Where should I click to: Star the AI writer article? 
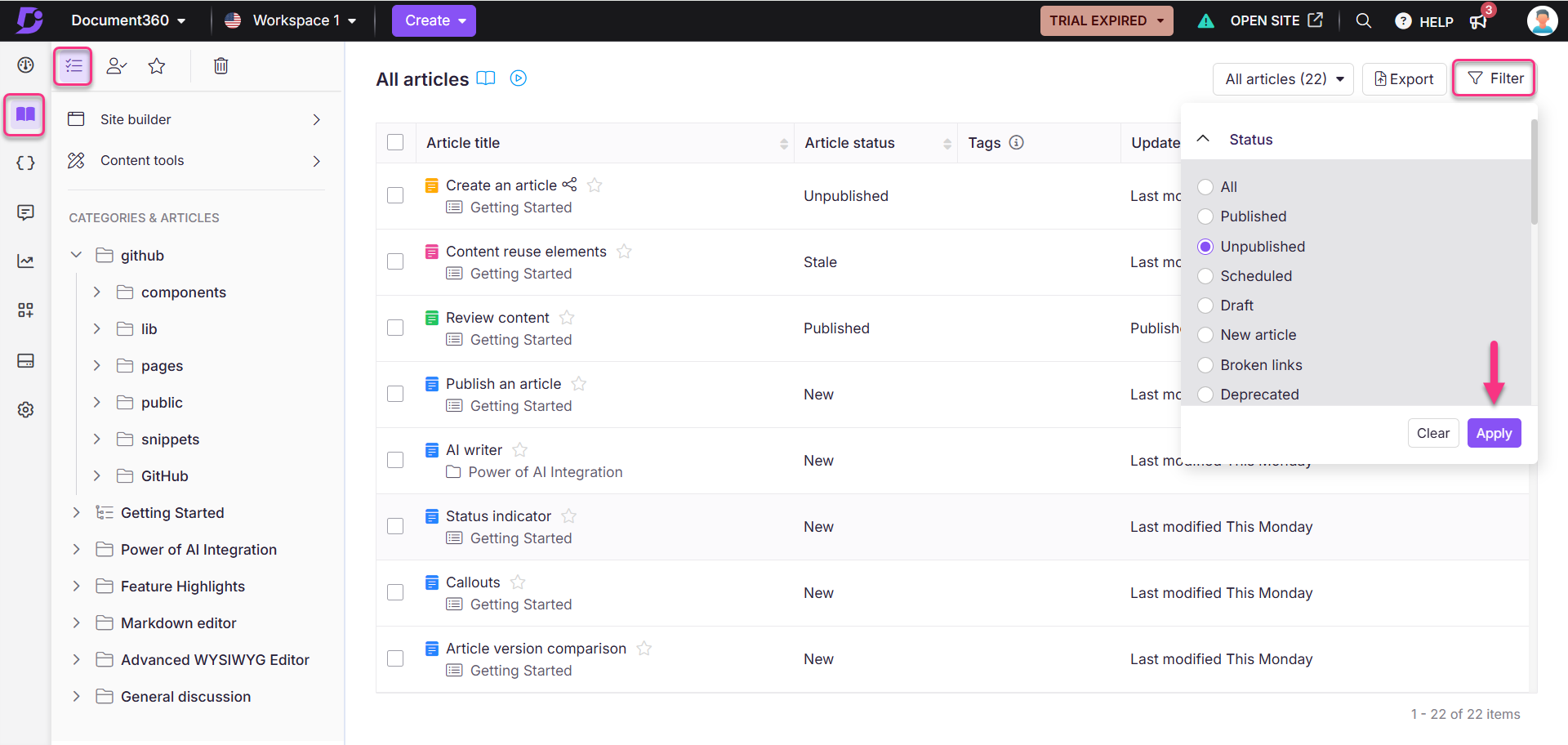(519, 450)
